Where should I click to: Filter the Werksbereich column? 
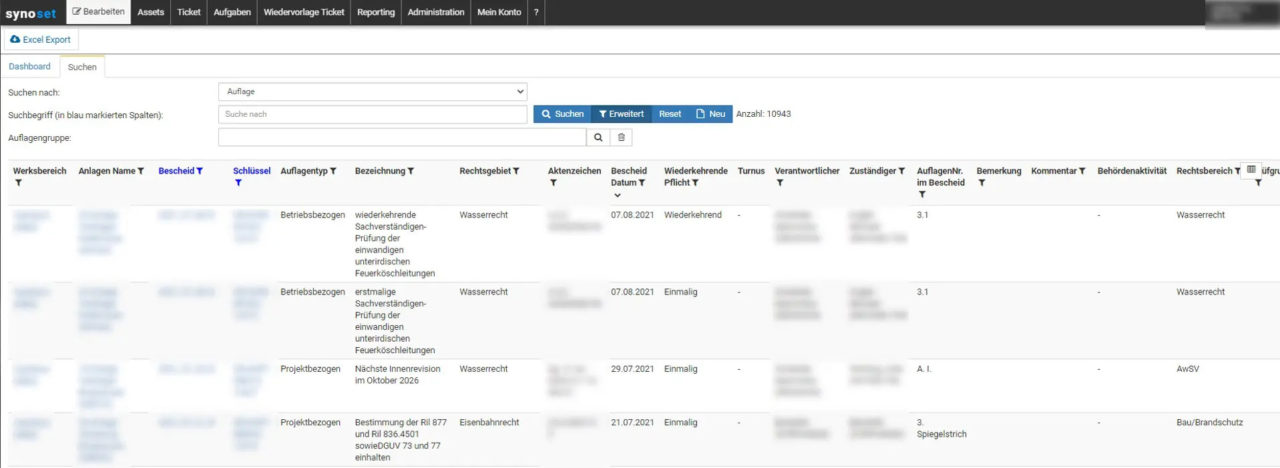(18, 183)
